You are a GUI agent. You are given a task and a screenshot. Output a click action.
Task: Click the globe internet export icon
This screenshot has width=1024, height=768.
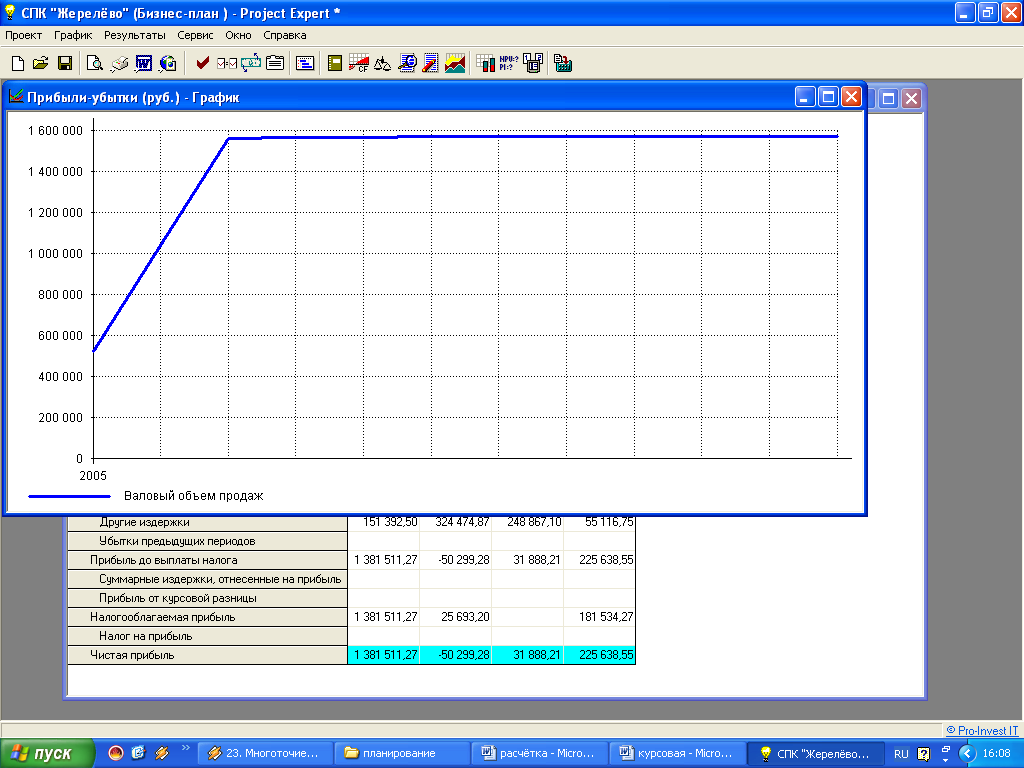[168, 63]
